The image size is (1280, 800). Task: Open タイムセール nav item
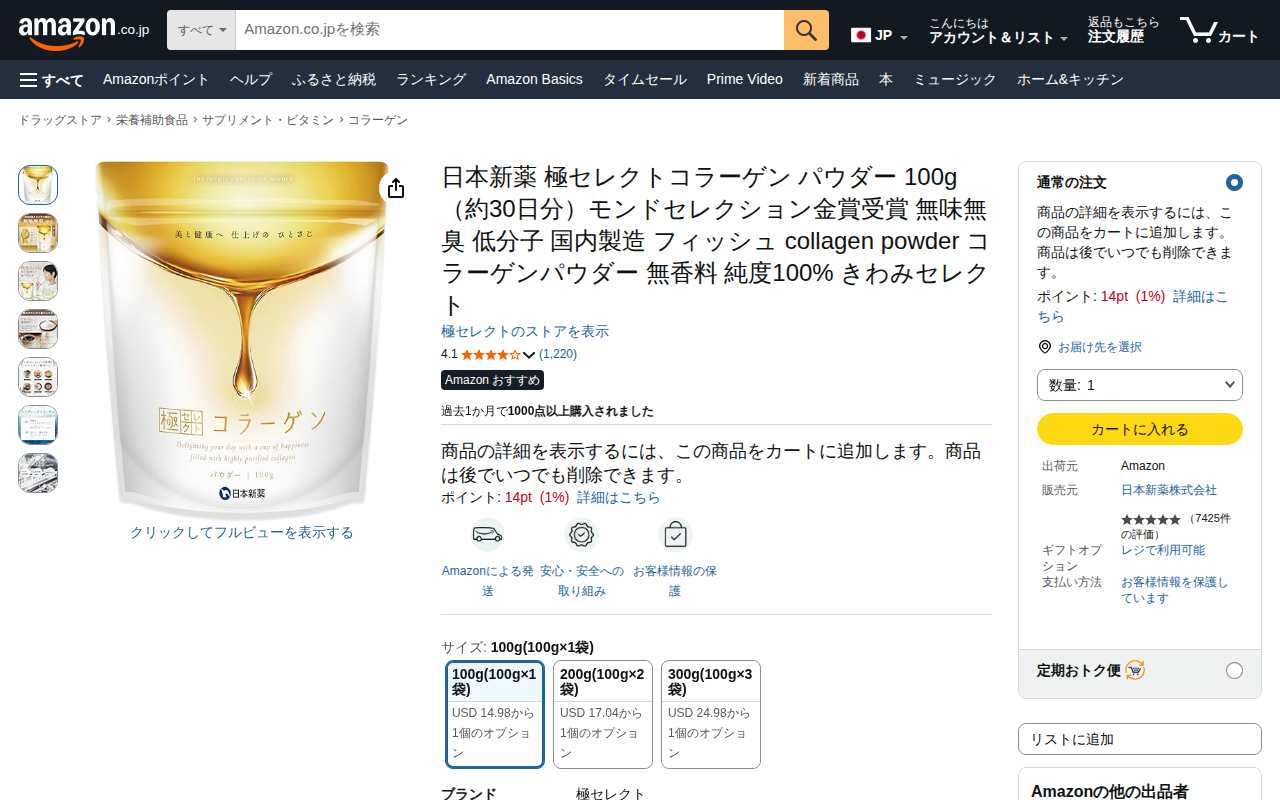click(x=644, y=80)
